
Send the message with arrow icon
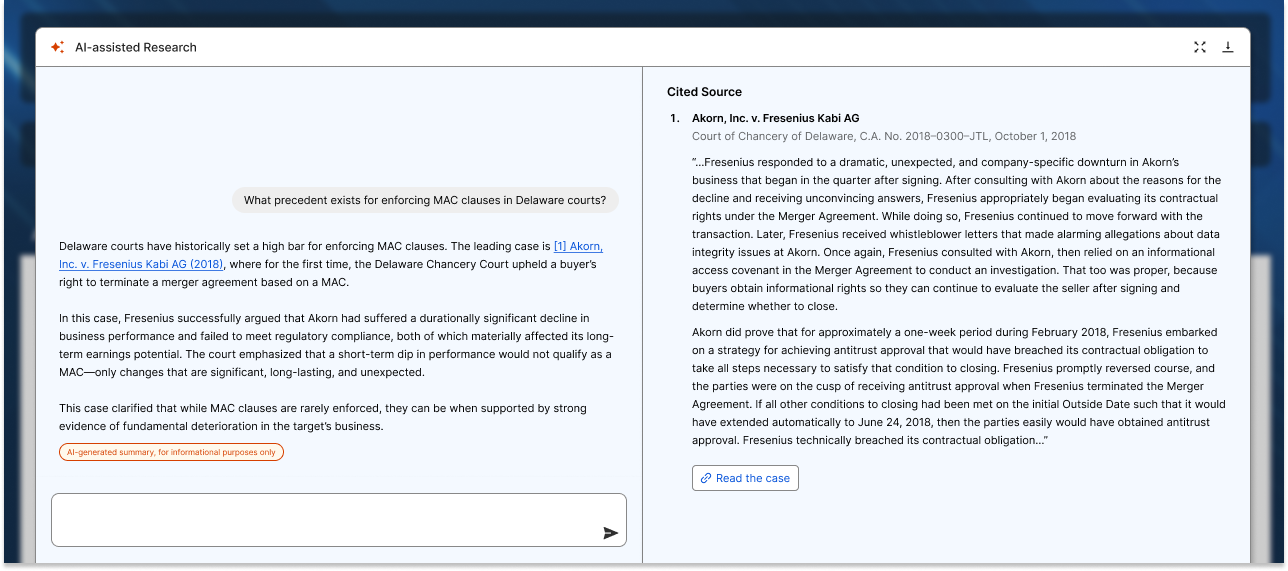[611, 533]
